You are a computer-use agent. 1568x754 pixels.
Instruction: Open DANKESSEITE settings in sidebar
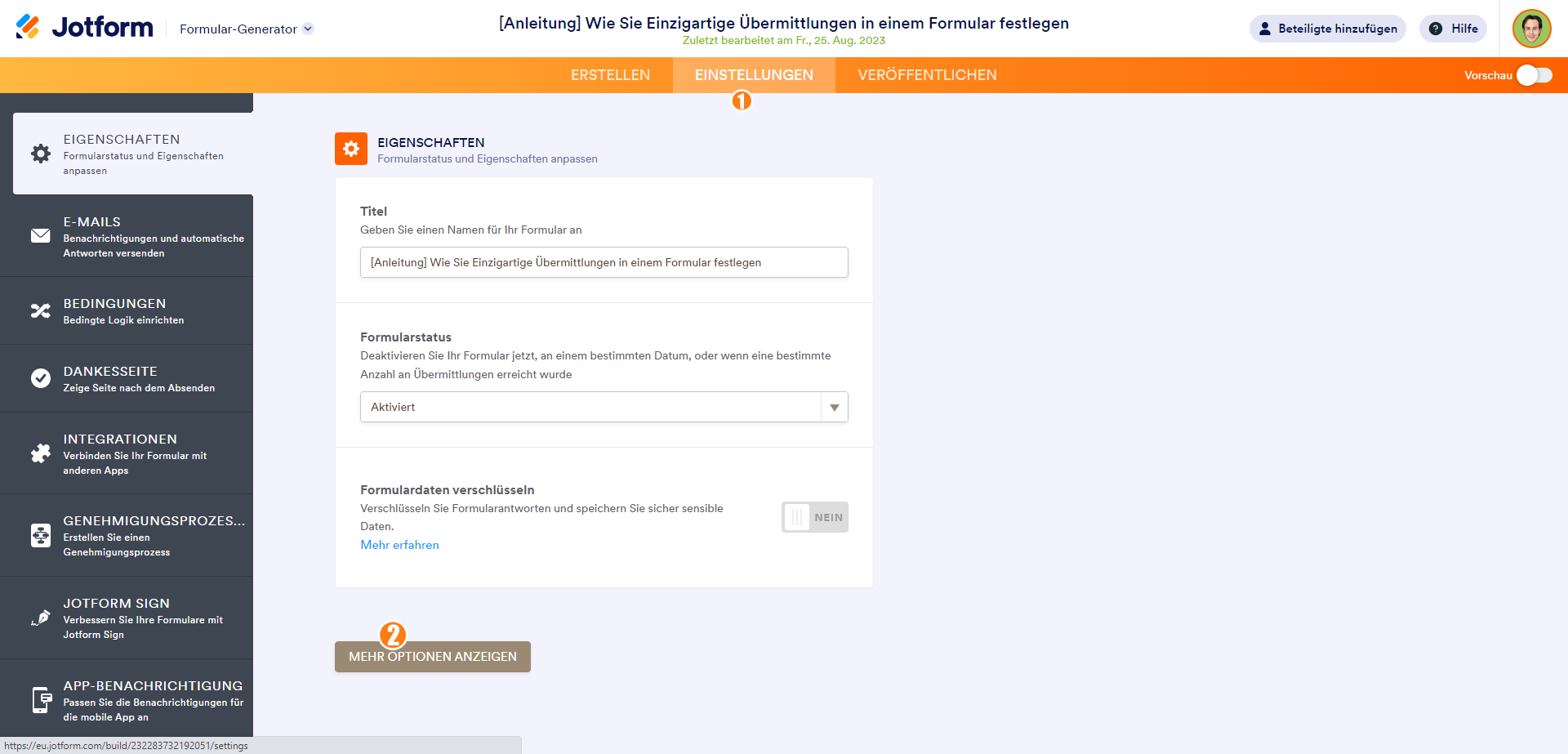(x=127, y=378)
